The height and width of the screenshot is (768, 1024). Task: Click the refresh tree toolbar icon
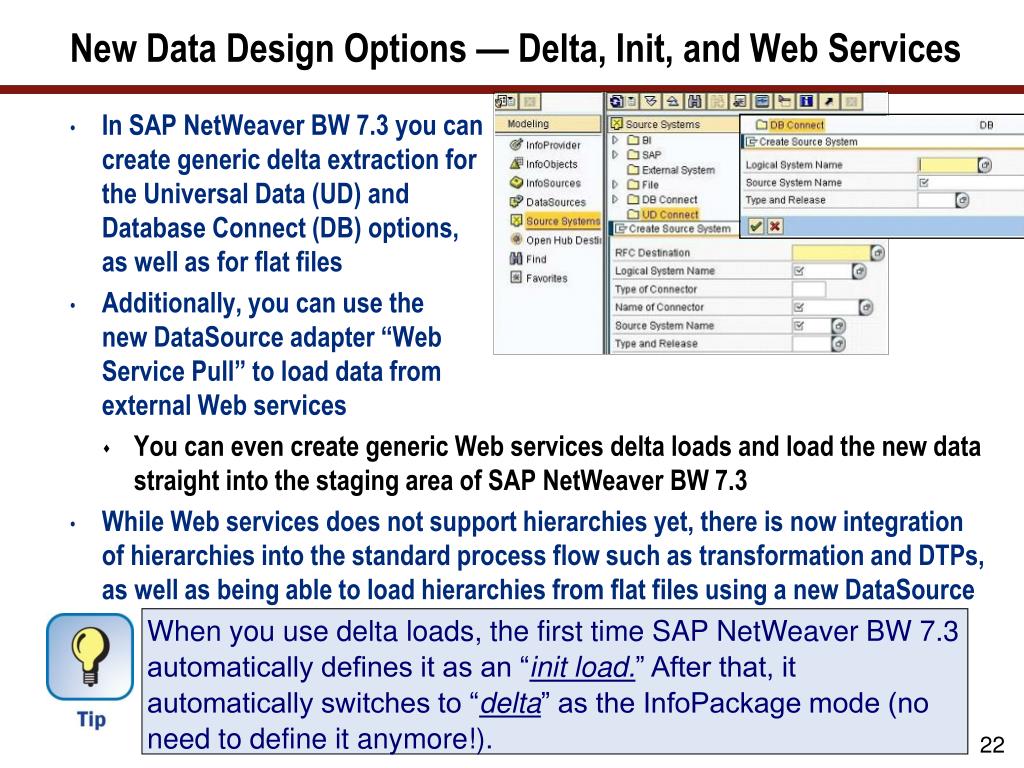tap(616, 101)
